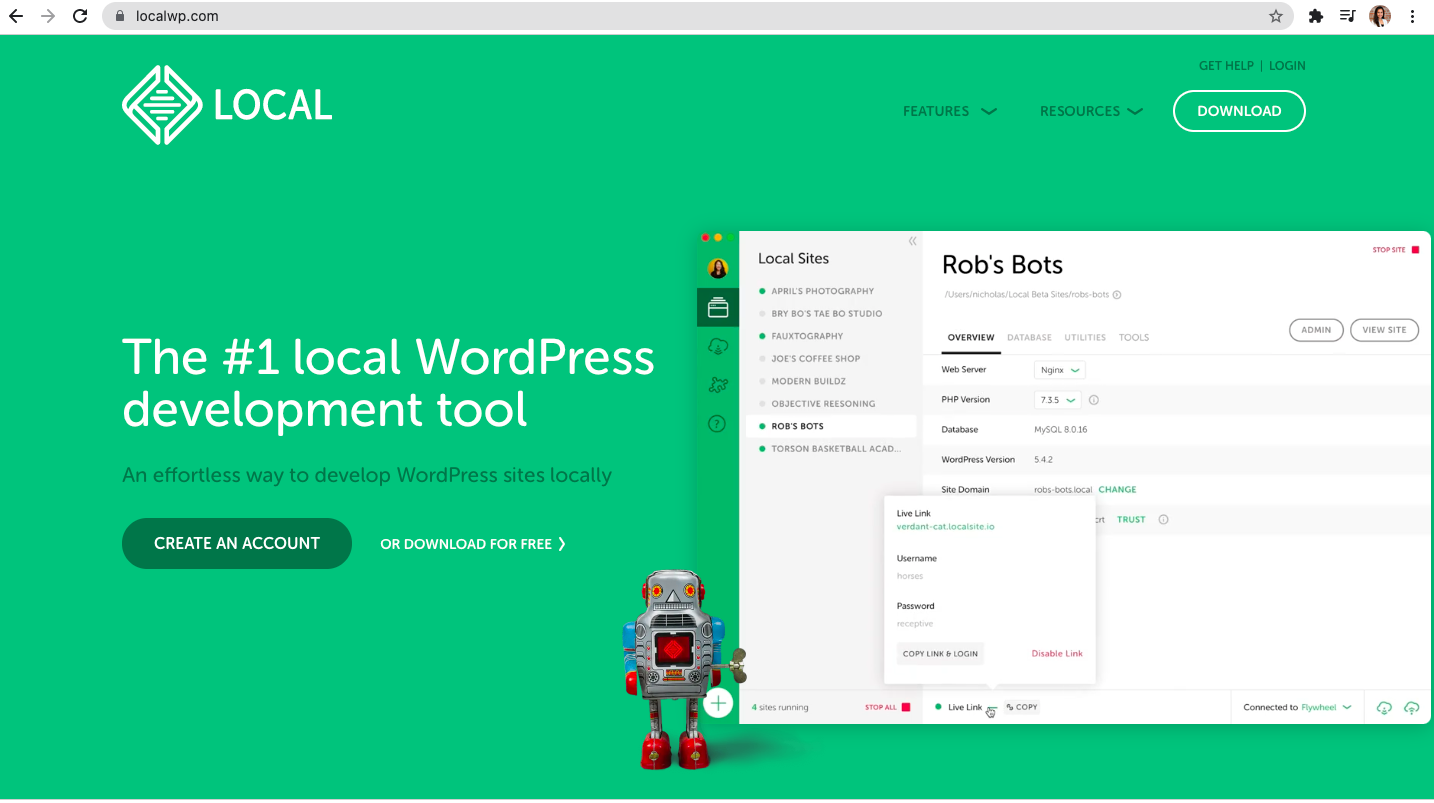This screenshot has height=803, width=1434.
Task: Open the Chrome three-dot menu
Action: pos(1413,16)
